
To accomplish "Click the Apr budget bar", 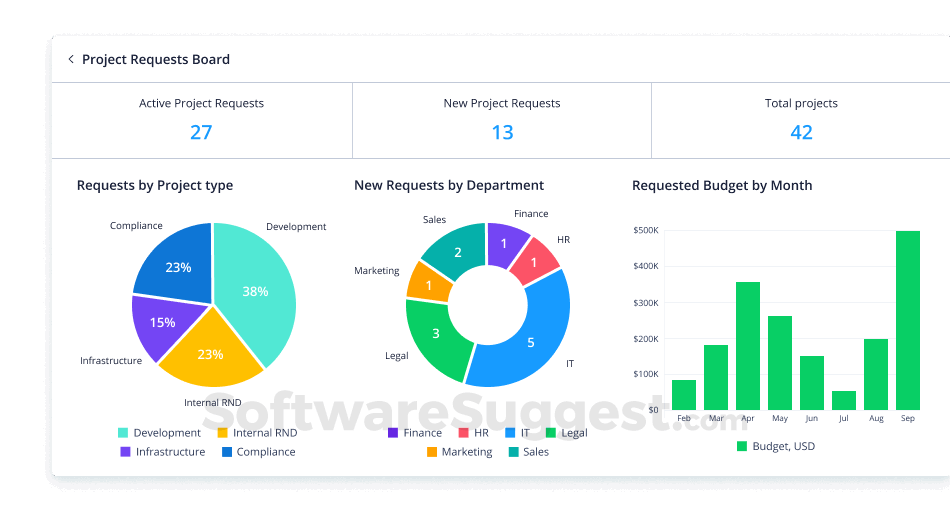I will (x=748, y=346).
